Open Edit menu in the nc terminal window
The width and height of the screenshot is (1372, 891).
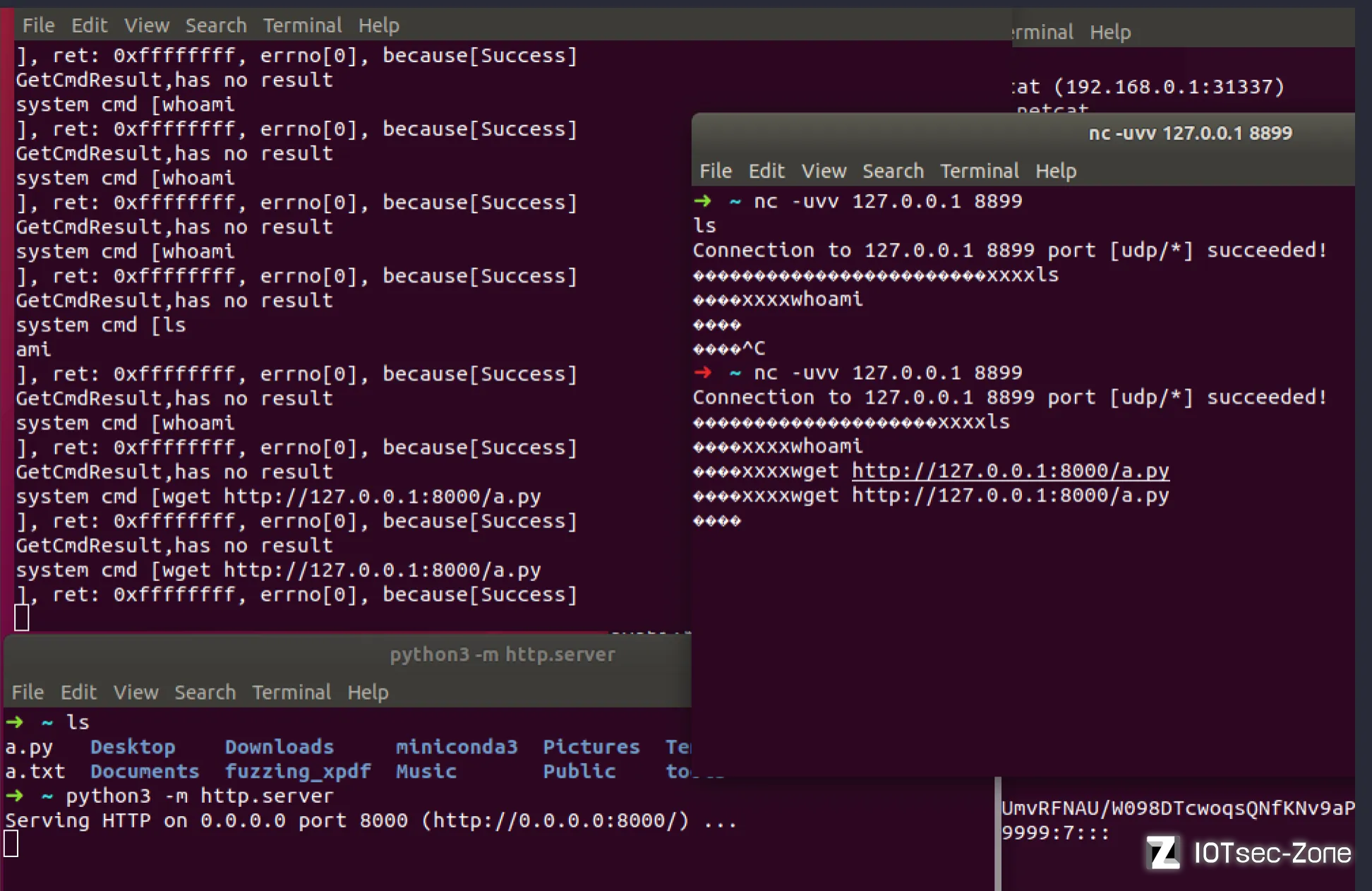coord(766,171)
